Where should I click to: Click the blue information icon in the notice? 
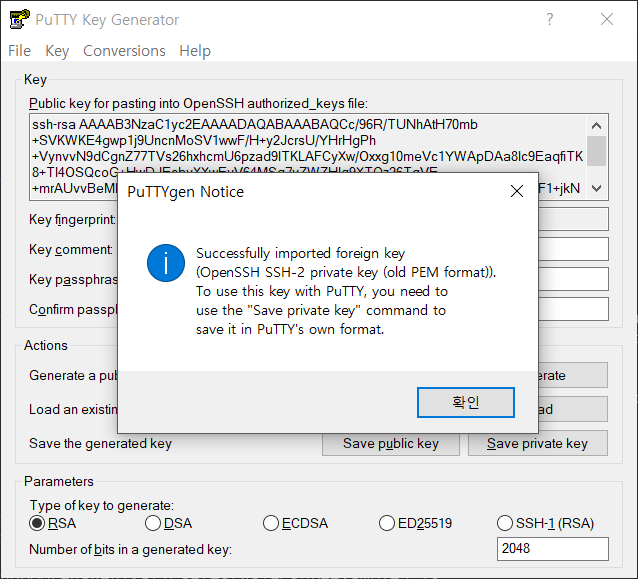coord(166,263)
